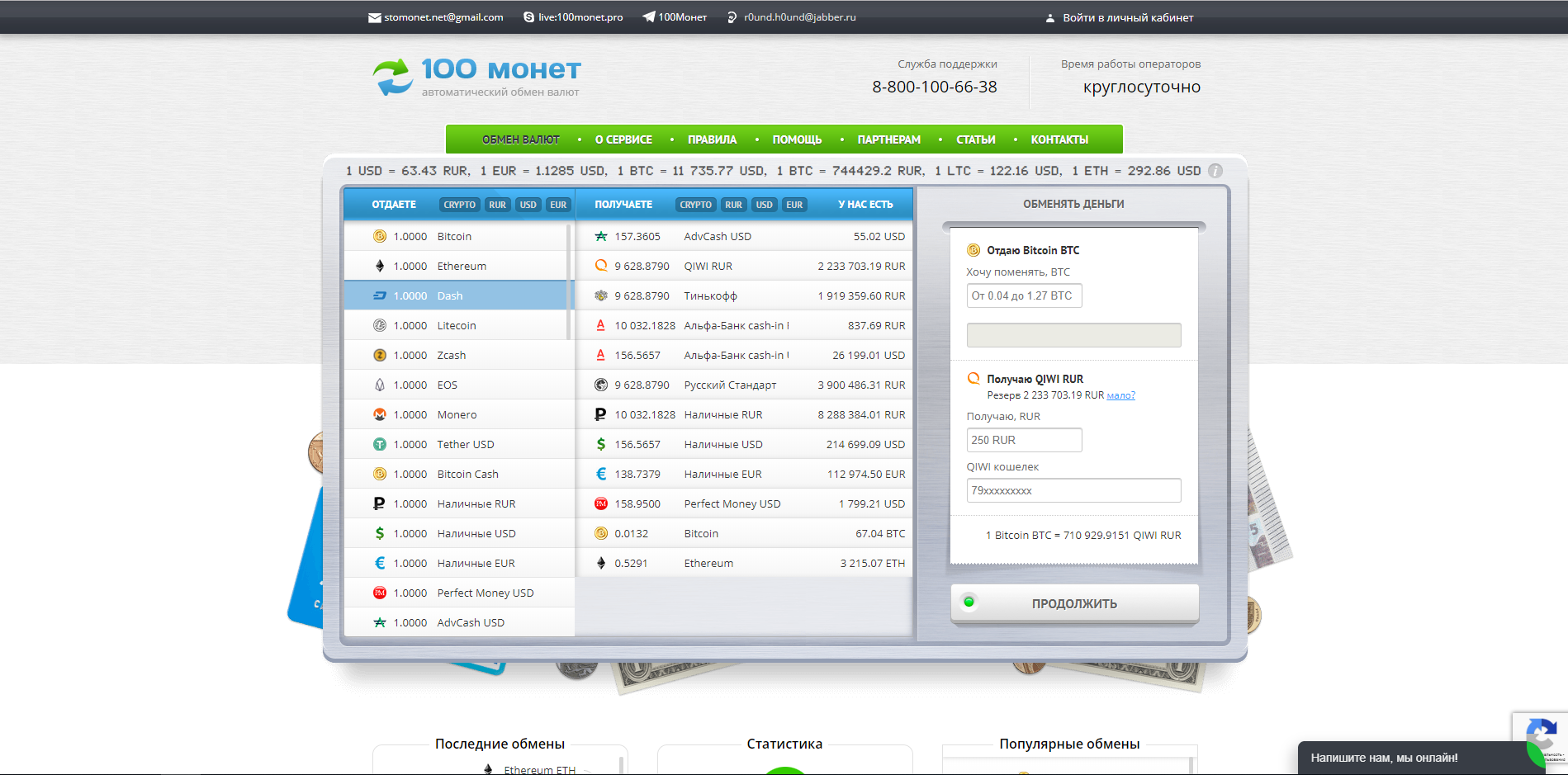Click the QIWI кошелек input field
Image resolution: width=1568 pixels, height=775 pixels.
tap(1073, 490)
